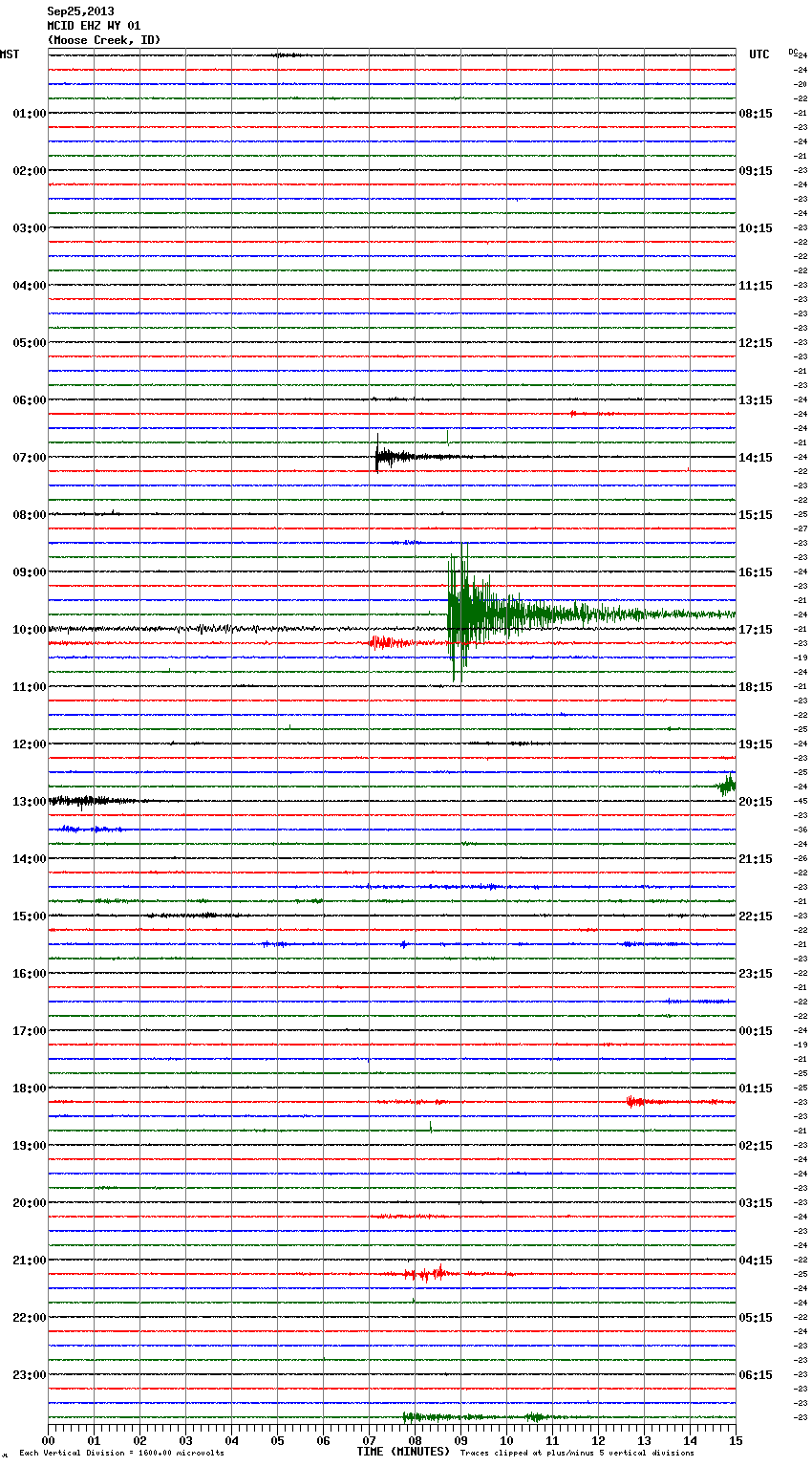This screenshot has width=812, height=1466.
Task: Click the "05:00" MST hour label
Action: (x=30, y=343)
